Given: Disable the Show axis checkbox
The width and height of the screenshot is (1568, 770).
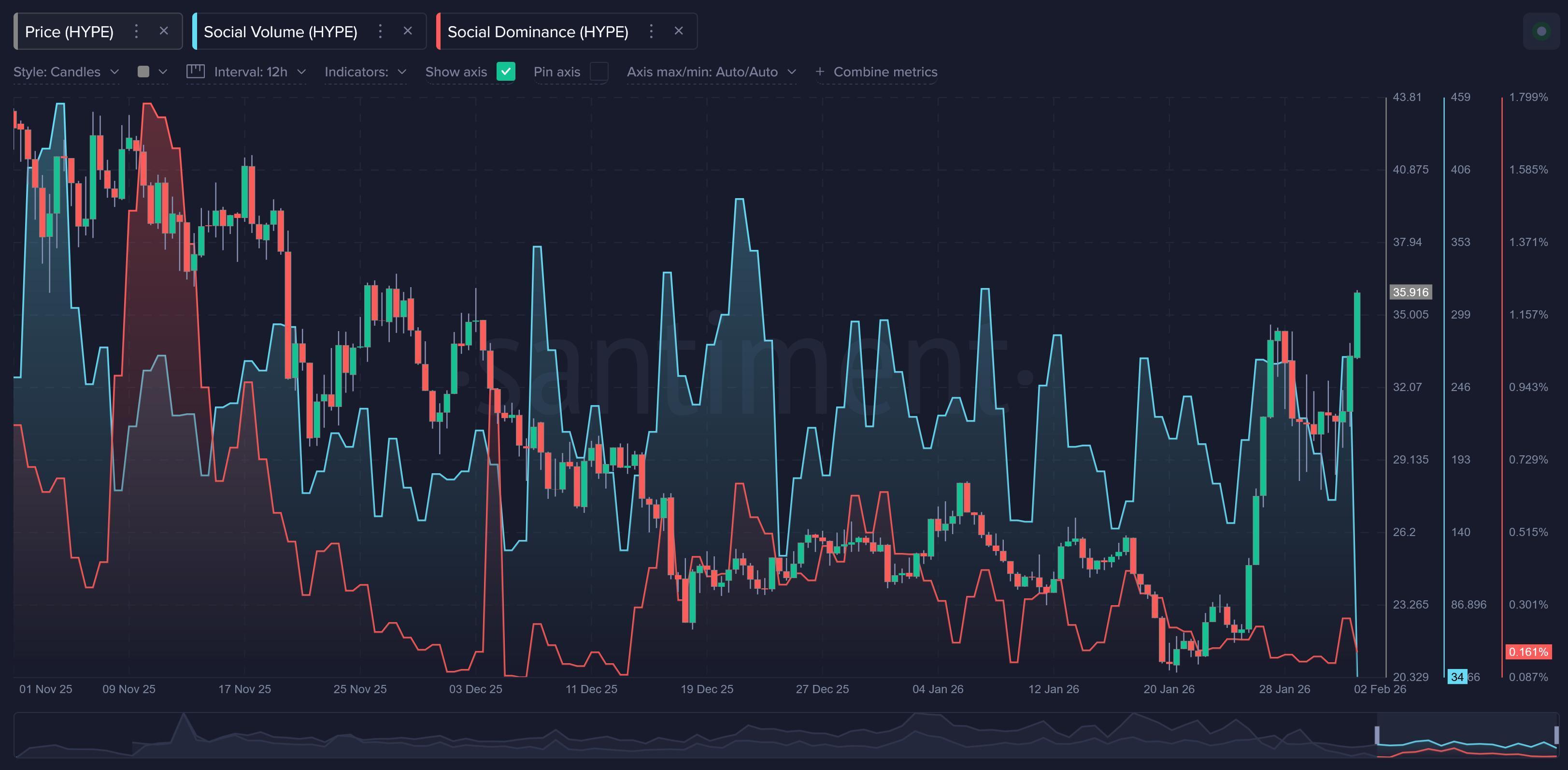Looking at the screenshot, I should point(506,72).
